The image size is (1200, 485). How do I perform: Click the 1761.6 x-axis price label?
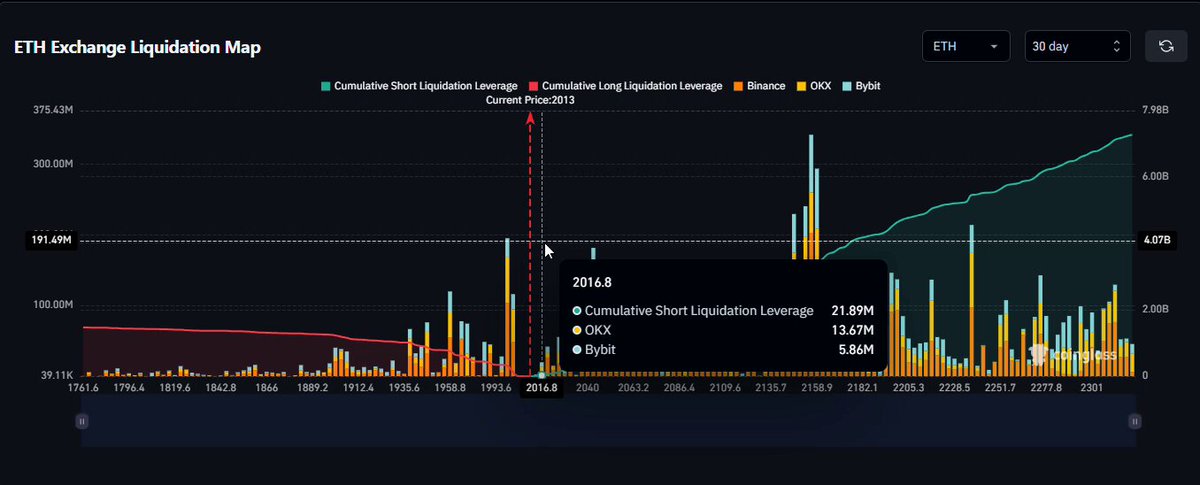[x=83, y=387]
